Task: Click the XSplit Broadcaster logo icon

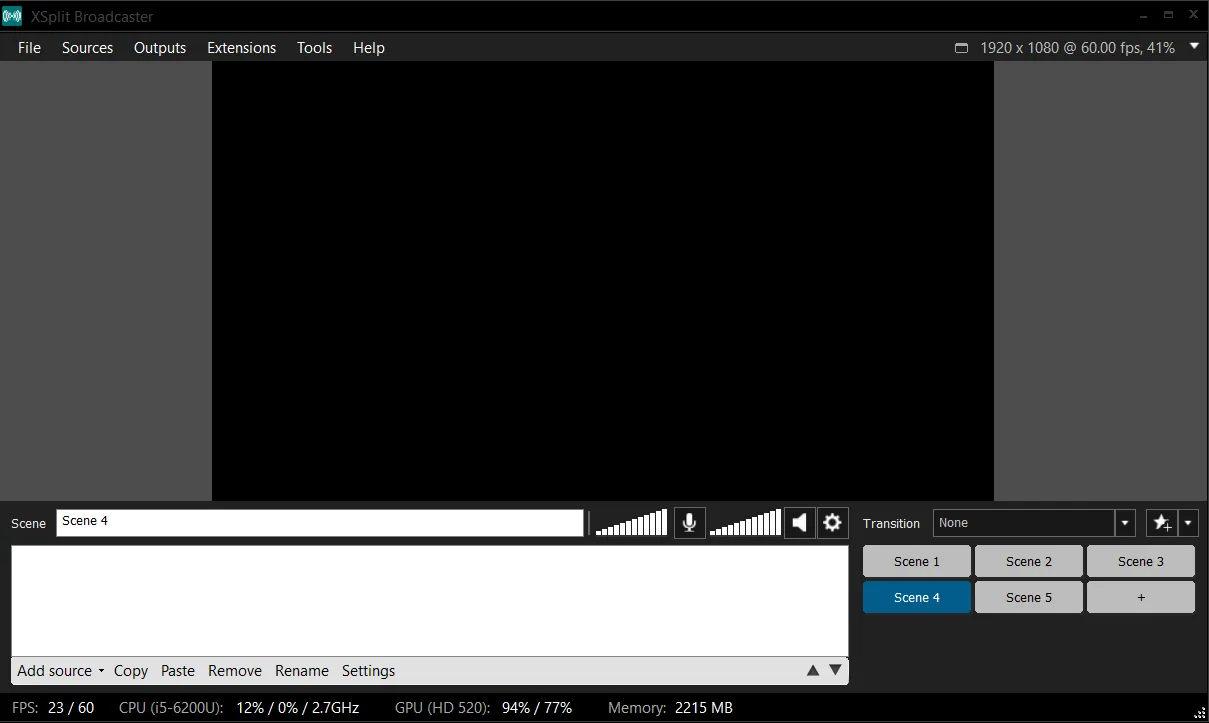Action: [x=12, y=17]
